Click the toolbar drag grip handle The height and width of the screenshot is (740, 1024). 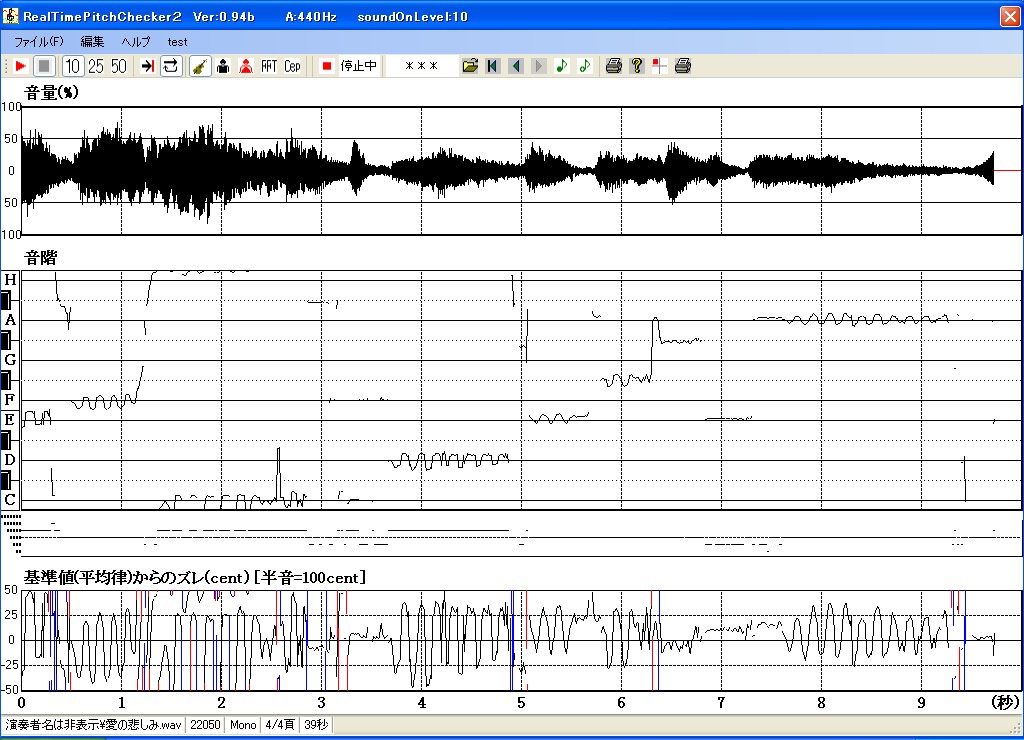(x=6, y=66)
